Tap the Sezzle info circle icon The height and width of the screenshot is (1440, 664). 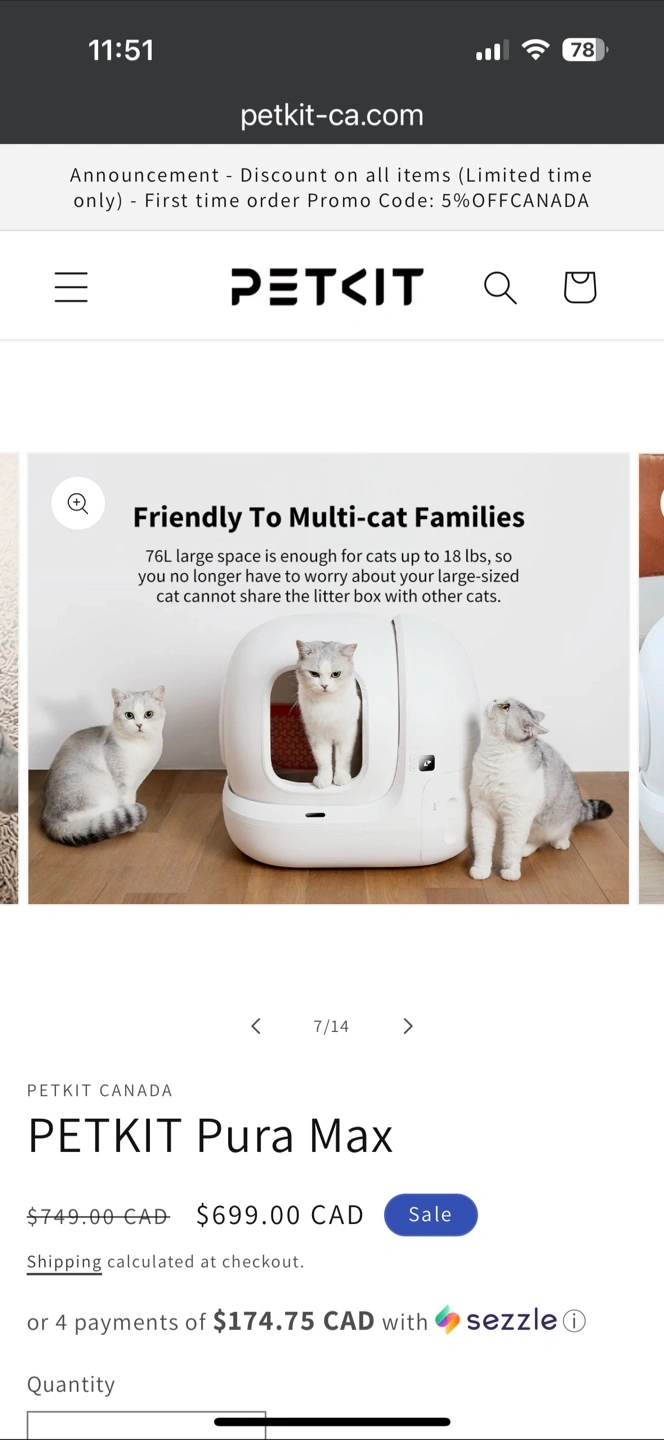coord(574,1321)
